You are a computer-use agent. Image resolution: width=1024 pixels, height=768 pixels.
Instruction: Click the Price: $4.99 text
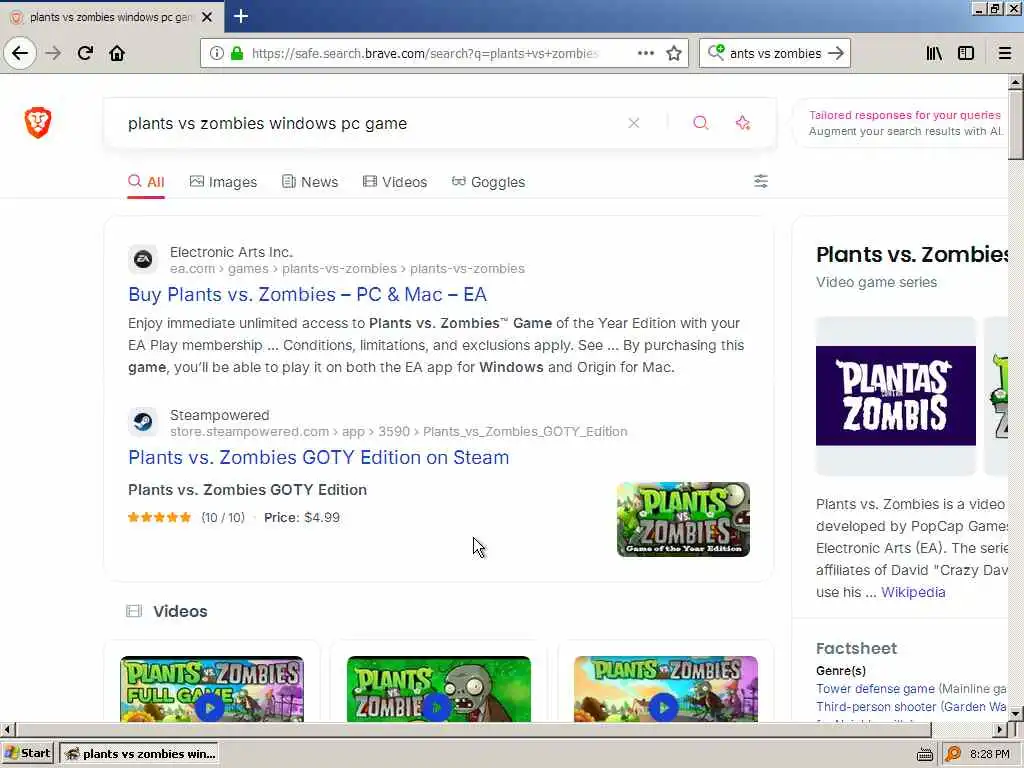point(302,517)
